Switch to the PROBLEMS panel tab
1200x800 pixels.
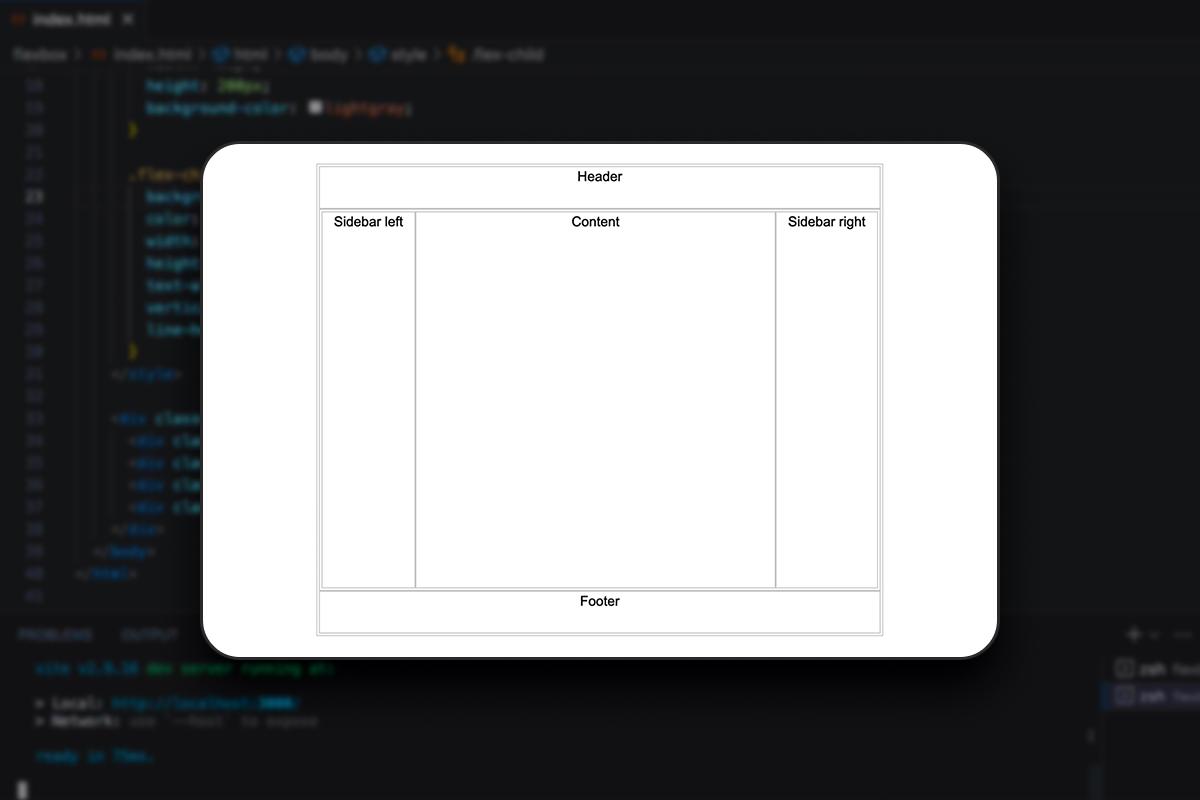pos(55,635)
